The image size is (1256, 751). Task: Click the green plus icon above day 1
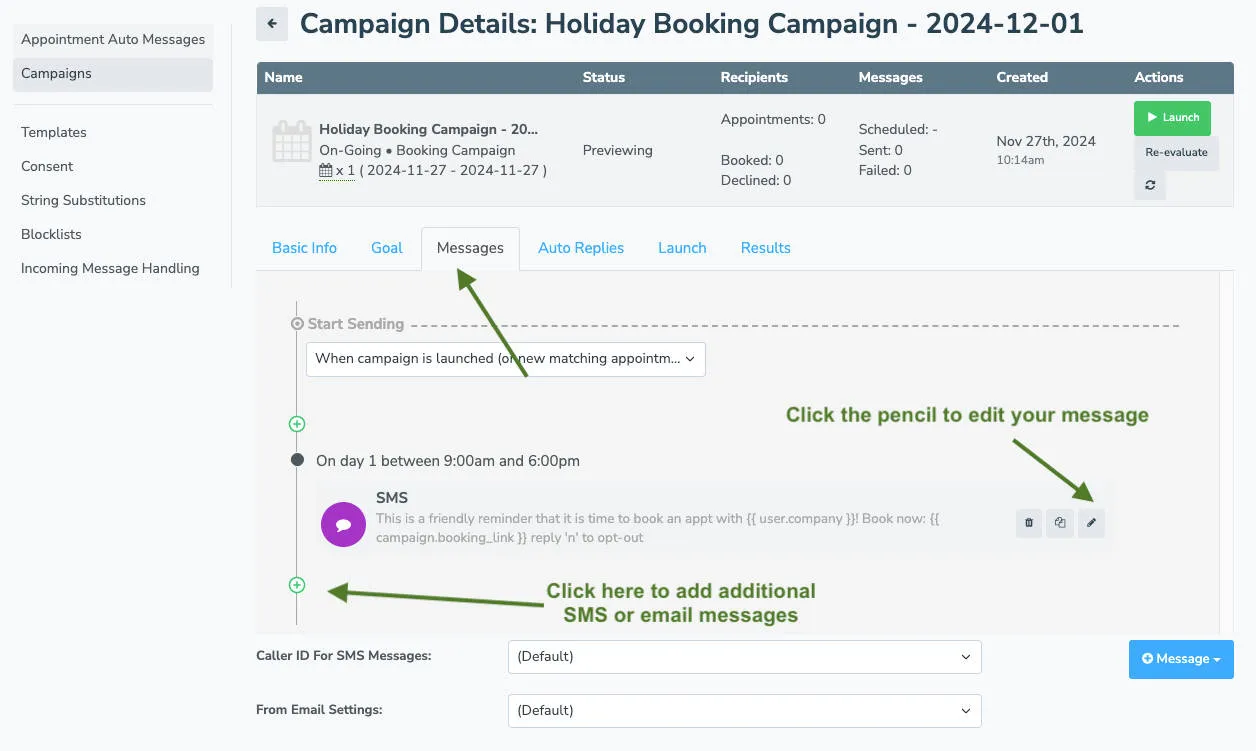(296, 424)
